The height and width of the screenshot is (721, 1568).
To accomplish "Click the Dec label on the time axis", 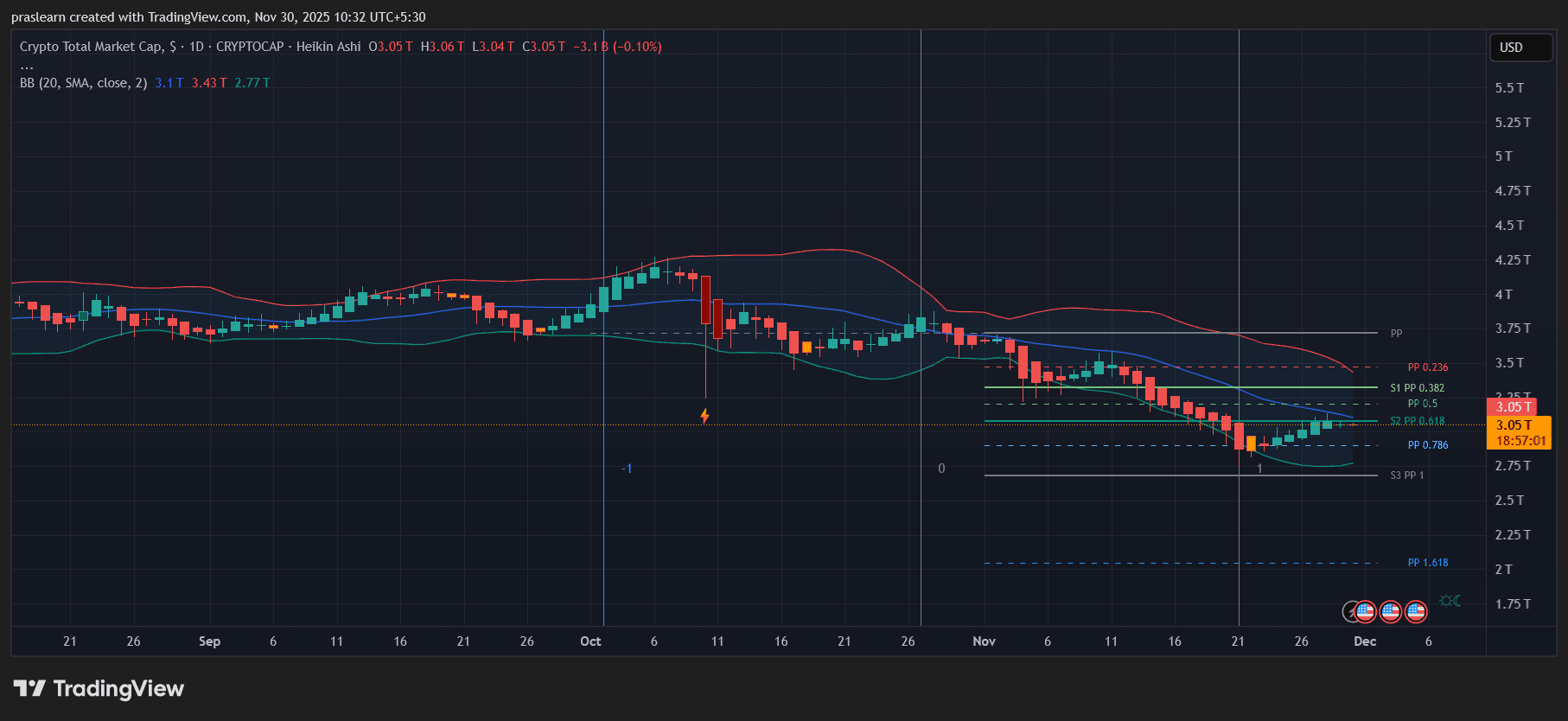I will [x=1364, y=641].
